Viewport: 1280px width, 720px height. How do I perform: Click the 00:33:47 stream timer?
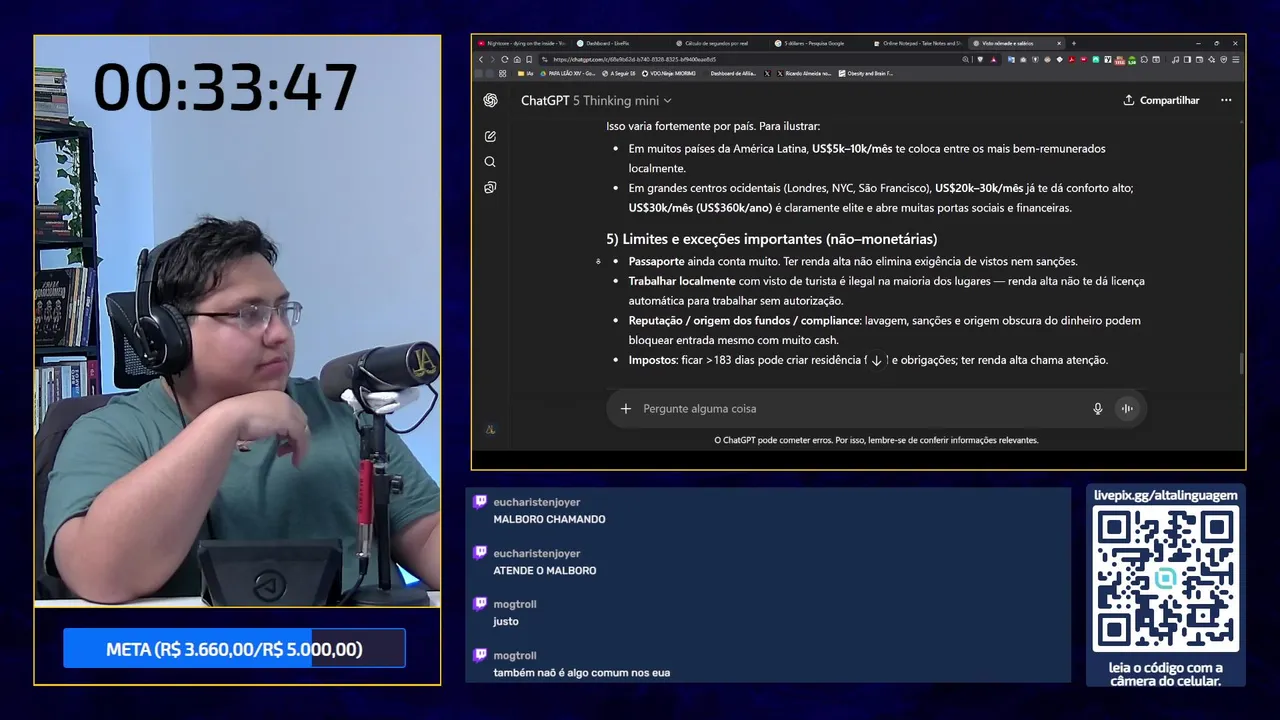225,87
